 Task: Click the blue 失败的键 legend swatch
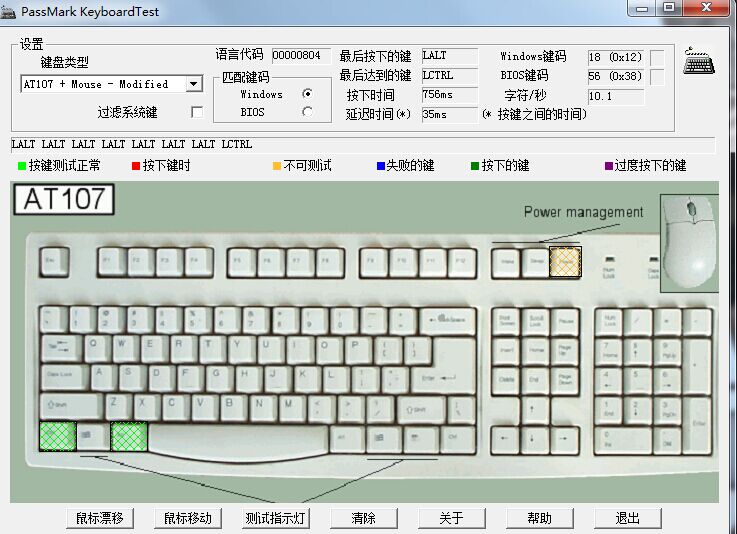point(381,166)
